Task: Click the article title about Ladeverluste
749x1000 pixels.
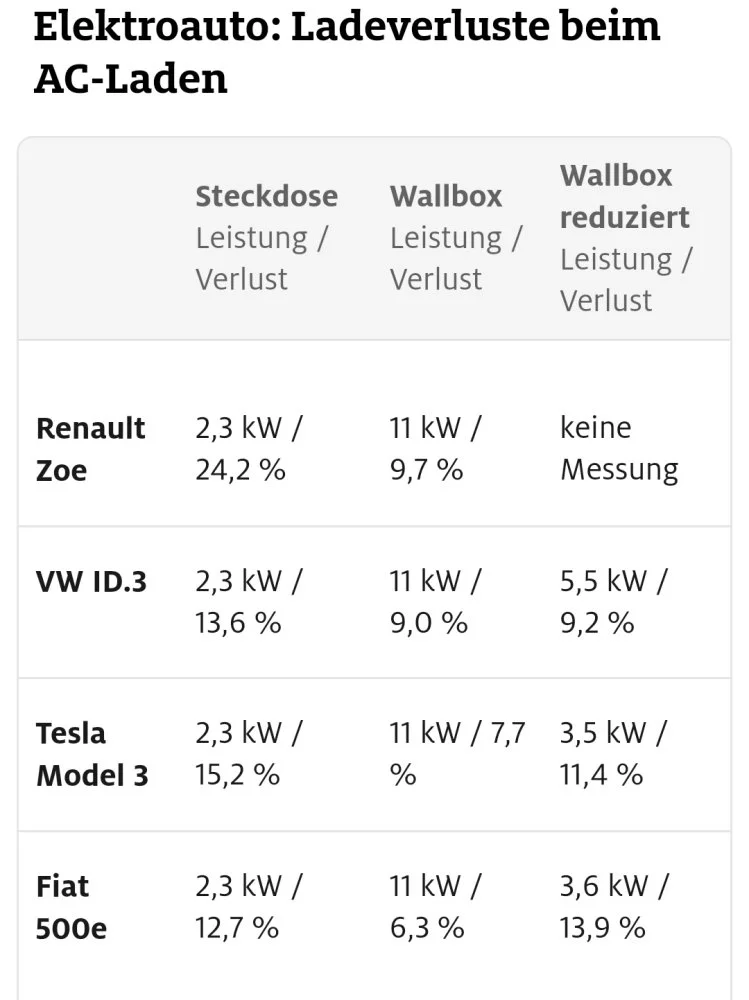Action: (x=347, y=52)
